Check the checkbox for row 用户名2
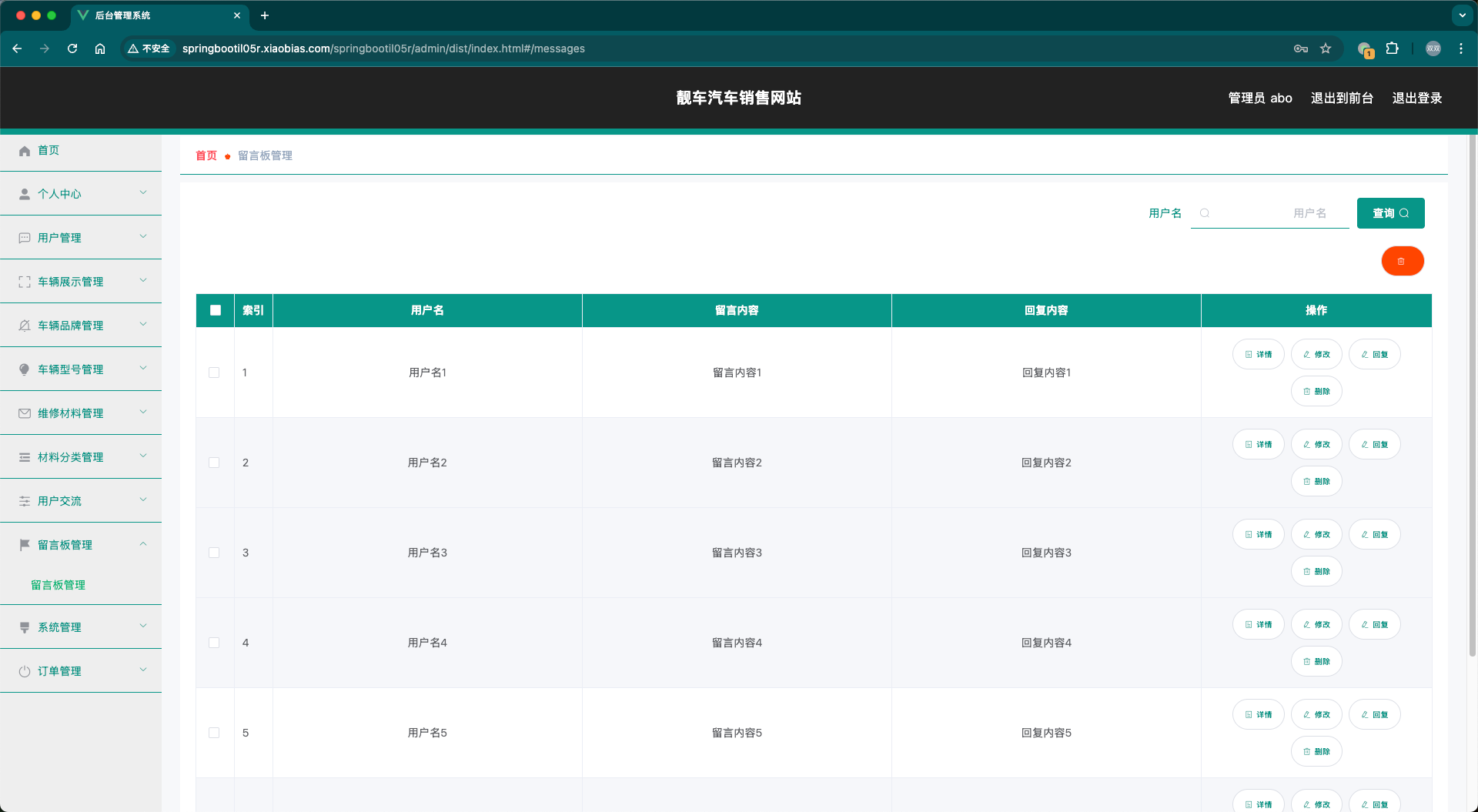Screen dimensions: 1478x812 click(214, 463)
